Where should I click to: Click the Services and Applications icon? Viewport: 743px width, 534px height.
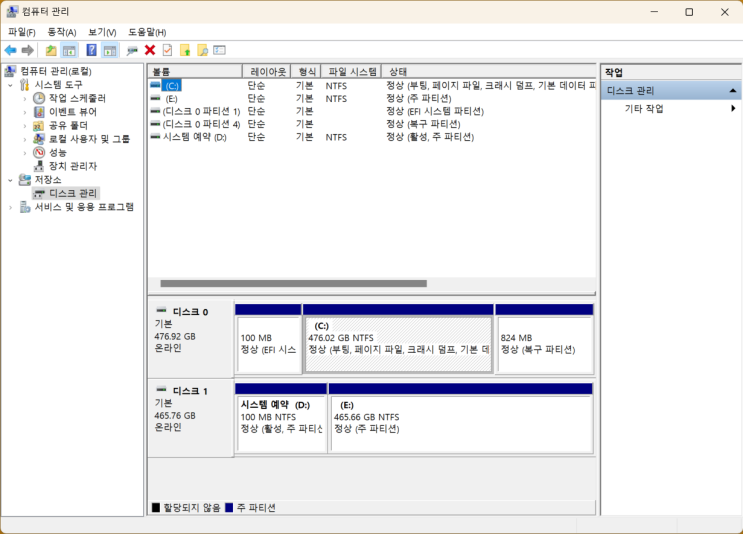point(25,207)
